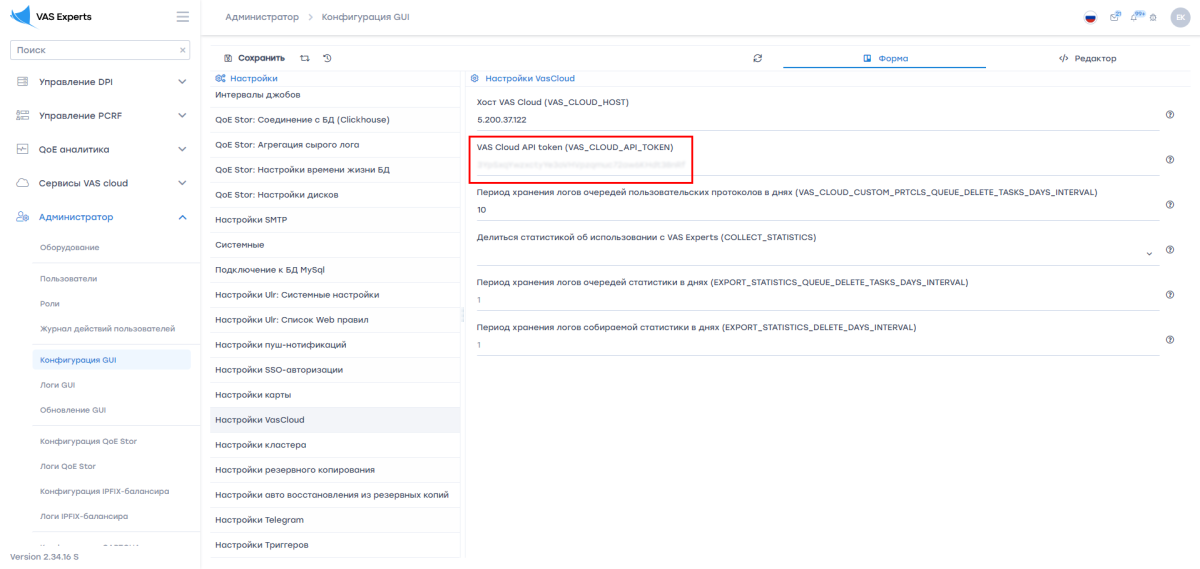Viewport: 1200px width, 569px height.
Task: Expand the QoE аналитика section
Action: [182, 149]
